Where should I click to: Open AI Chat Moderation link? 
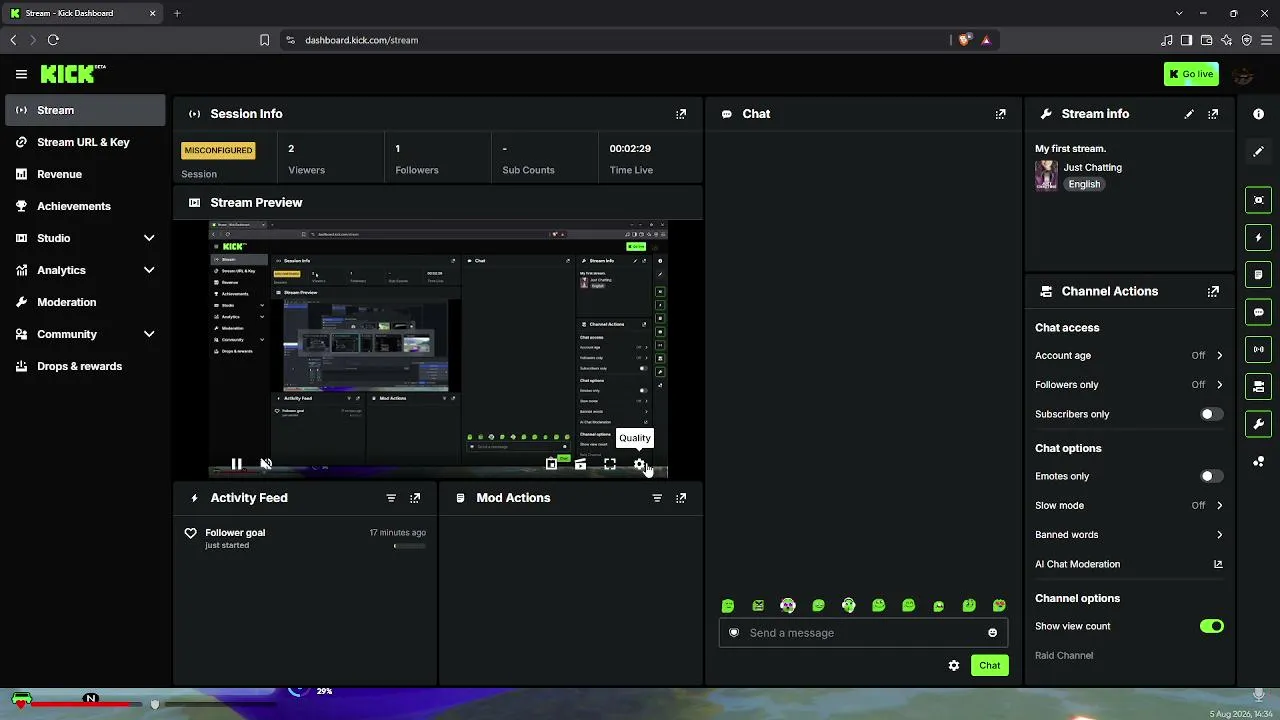click(x=1129, y=564)
